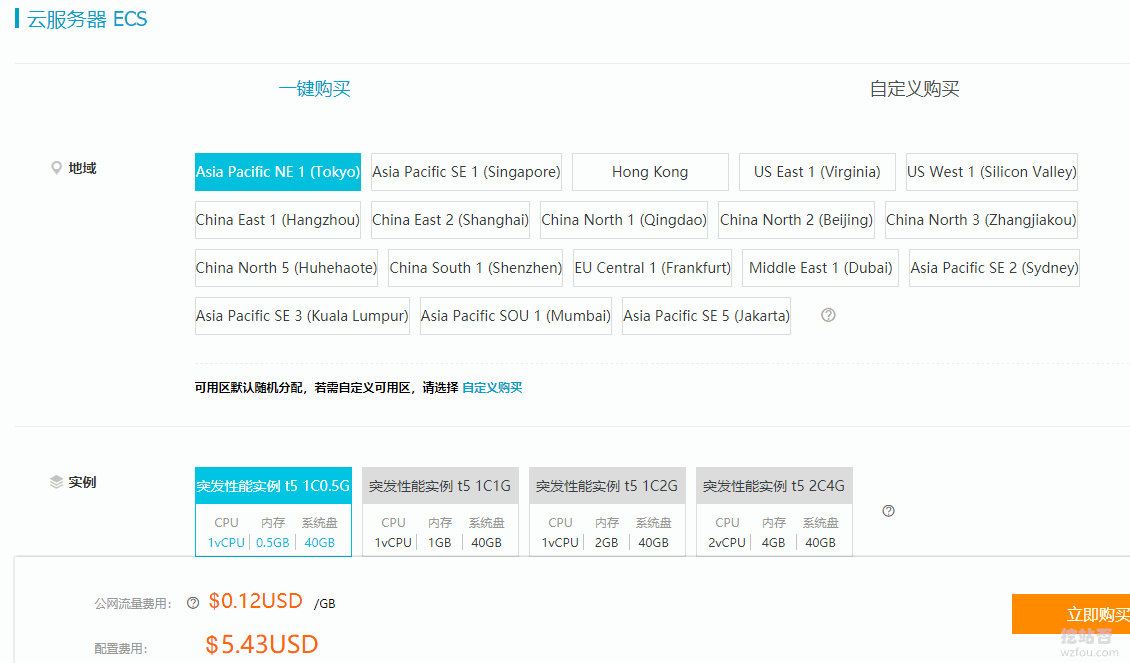Click the help icon beside instance types
The height and width of the screenshot is (663, 1130).
pyautogui.click(x=888, y=511)
